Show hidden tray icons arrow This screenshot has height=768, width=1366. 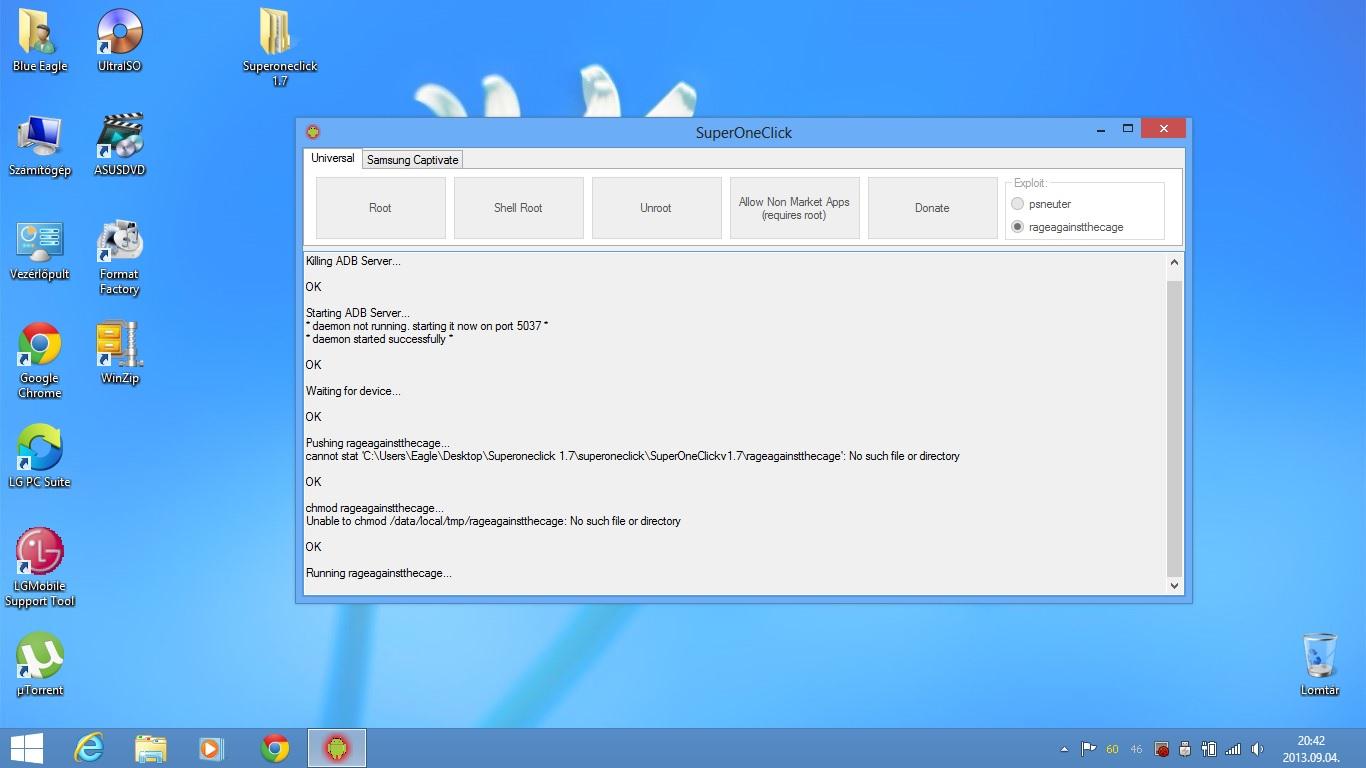tap(1064, 749)
